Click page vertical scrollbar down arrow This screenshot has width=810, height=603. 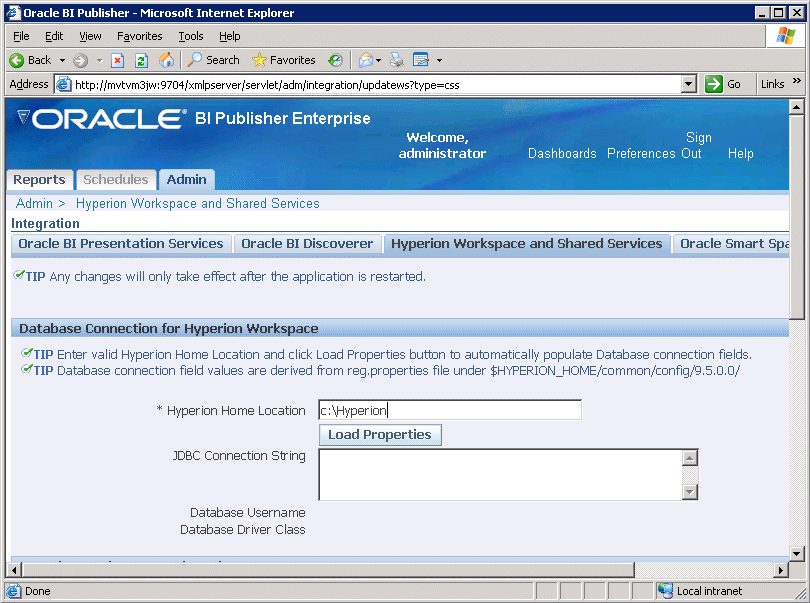(796, 554)
